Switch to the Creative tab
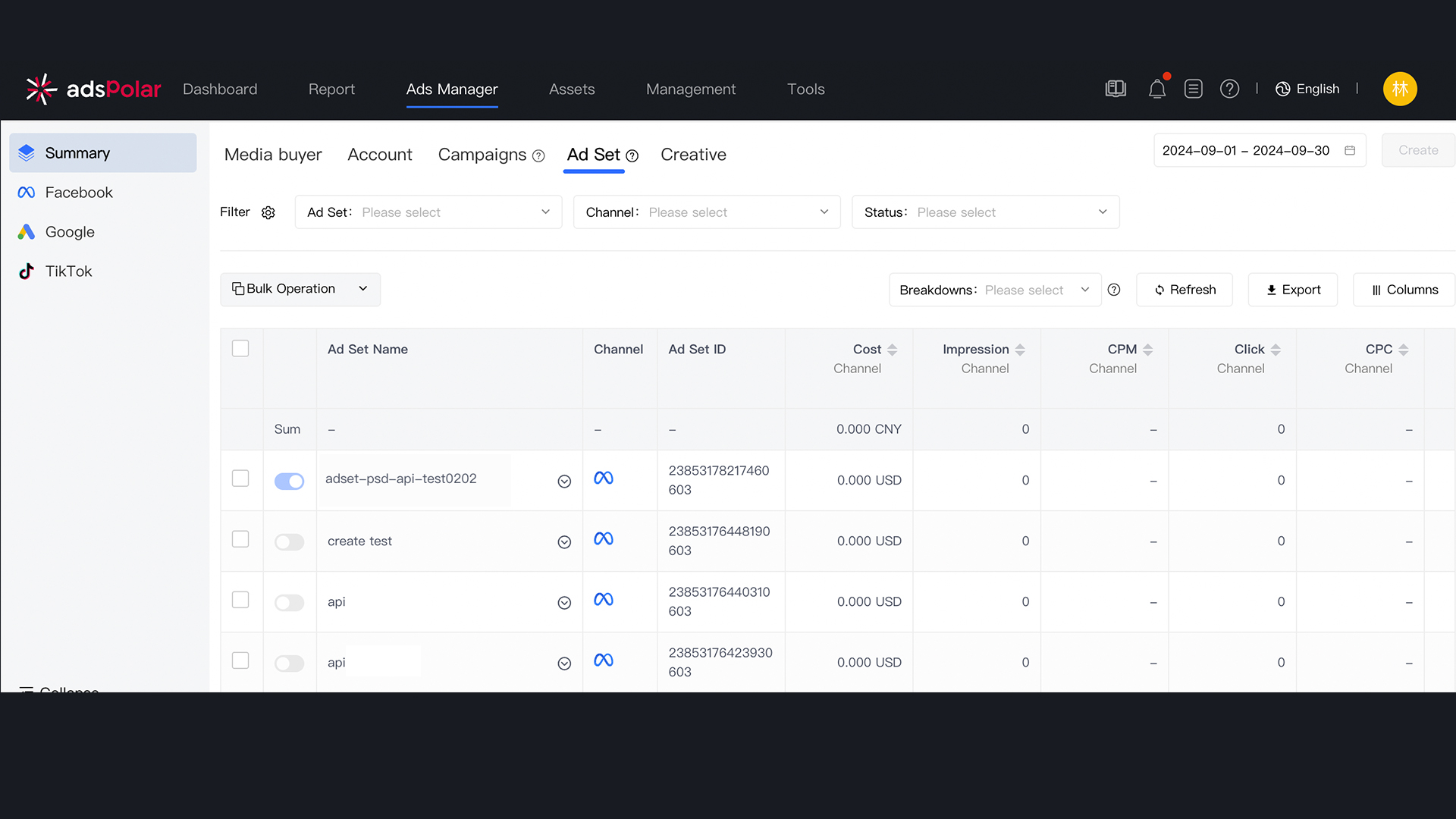This screenshot has width=1456, height=819. (x=693, y=155)
